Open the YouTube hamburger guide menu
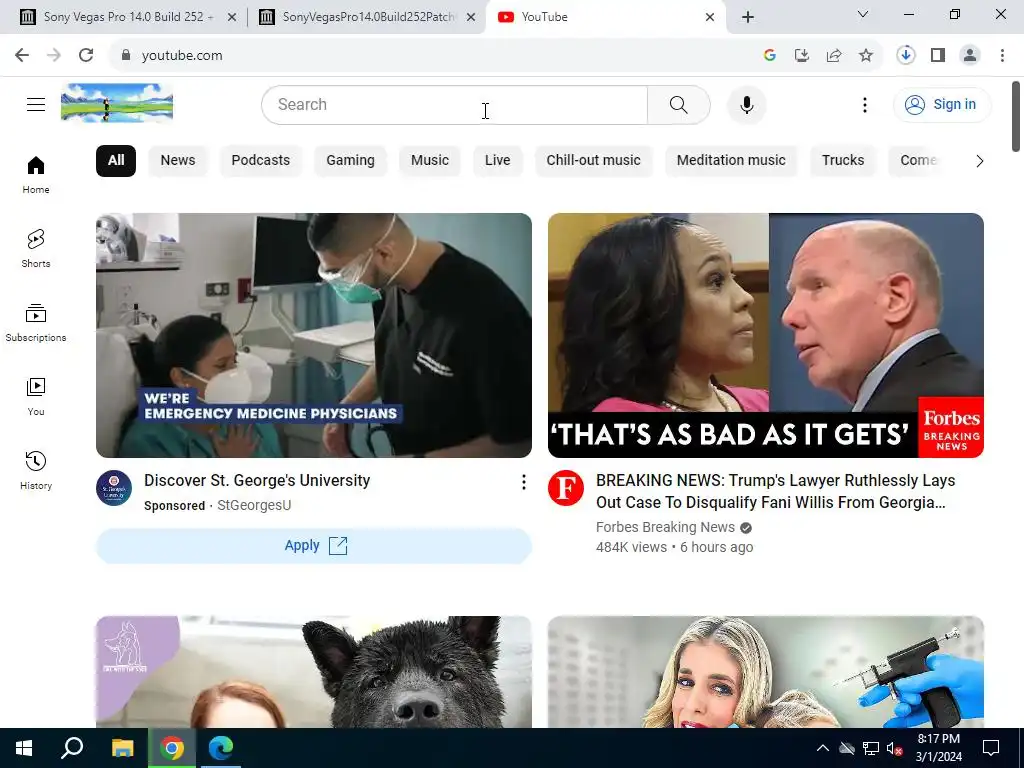This screenshot has height=768, width=1024. (36, 104)
